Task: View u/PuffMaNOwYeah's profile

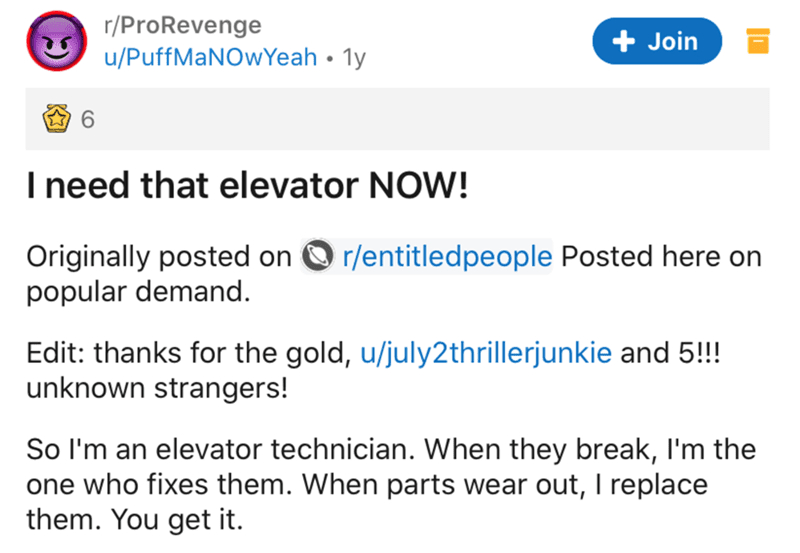Action: click(210, 57)
